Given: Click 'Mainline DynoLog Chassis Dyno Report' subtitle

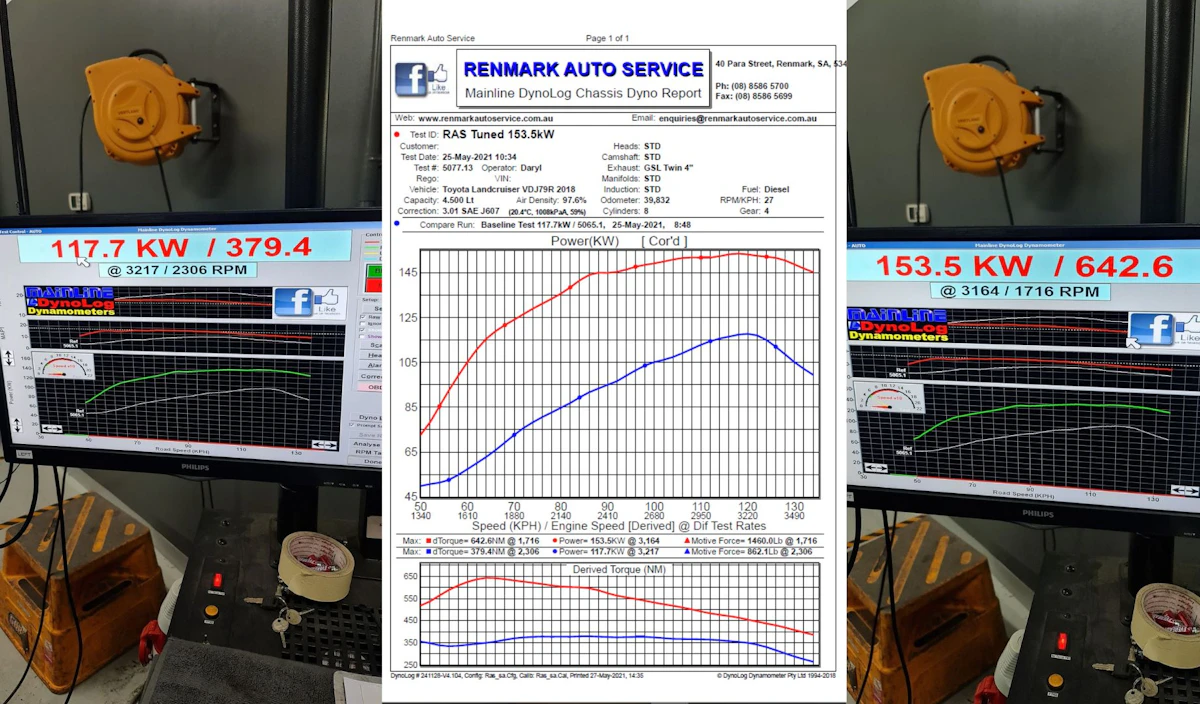Looking at the screenshot, I should tap(584, 93).
